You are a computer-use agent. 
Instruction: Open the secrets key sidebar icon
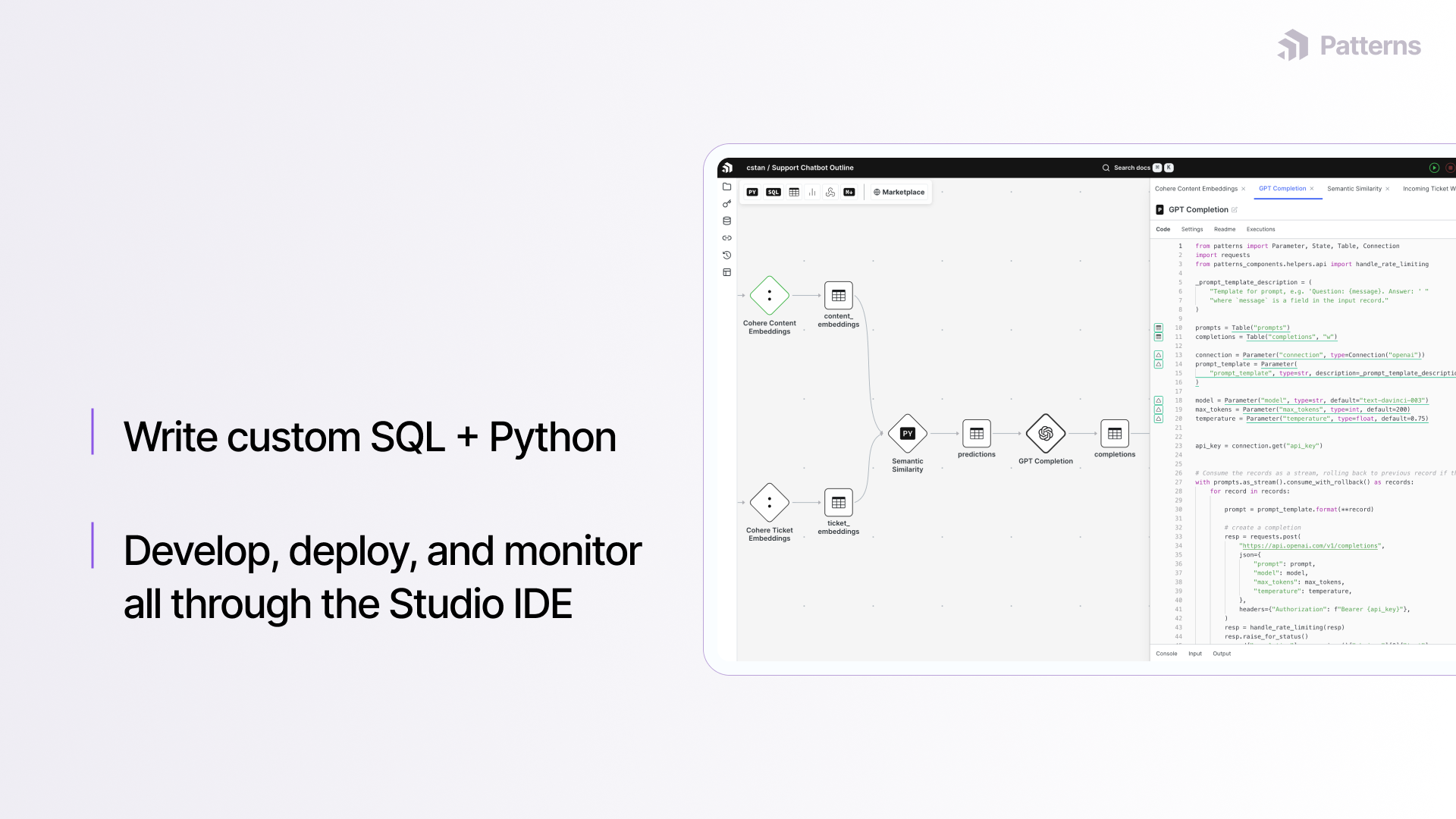[726, 204]
